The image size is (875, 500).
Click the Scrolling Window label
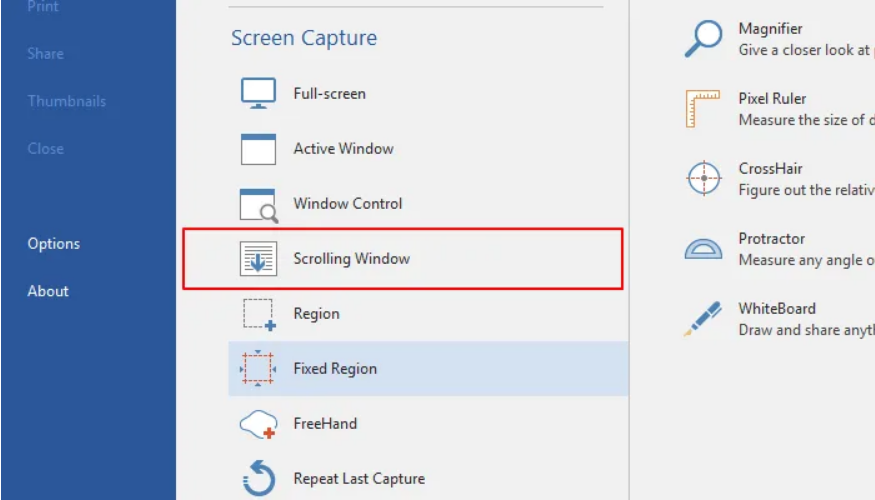click(351, 259)
